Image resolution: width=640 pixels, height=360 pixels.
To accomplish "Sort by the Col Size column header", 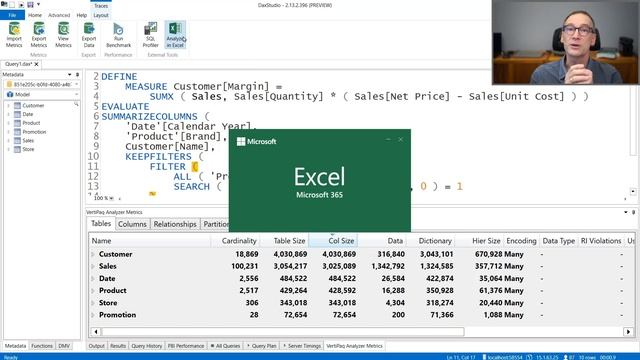I will pyautogui.click(x=333, y=241).
